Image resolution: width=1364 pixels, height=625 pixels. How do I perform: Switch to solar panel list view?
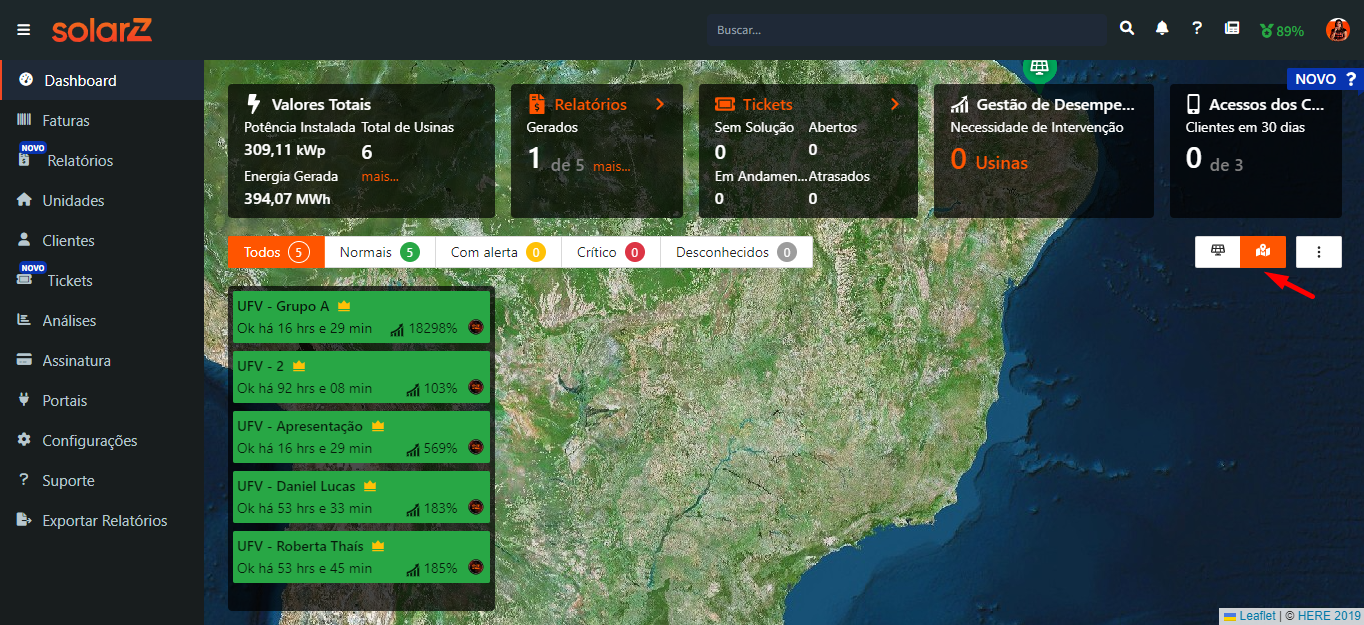pyautogui.click(x=1218, y=252)
